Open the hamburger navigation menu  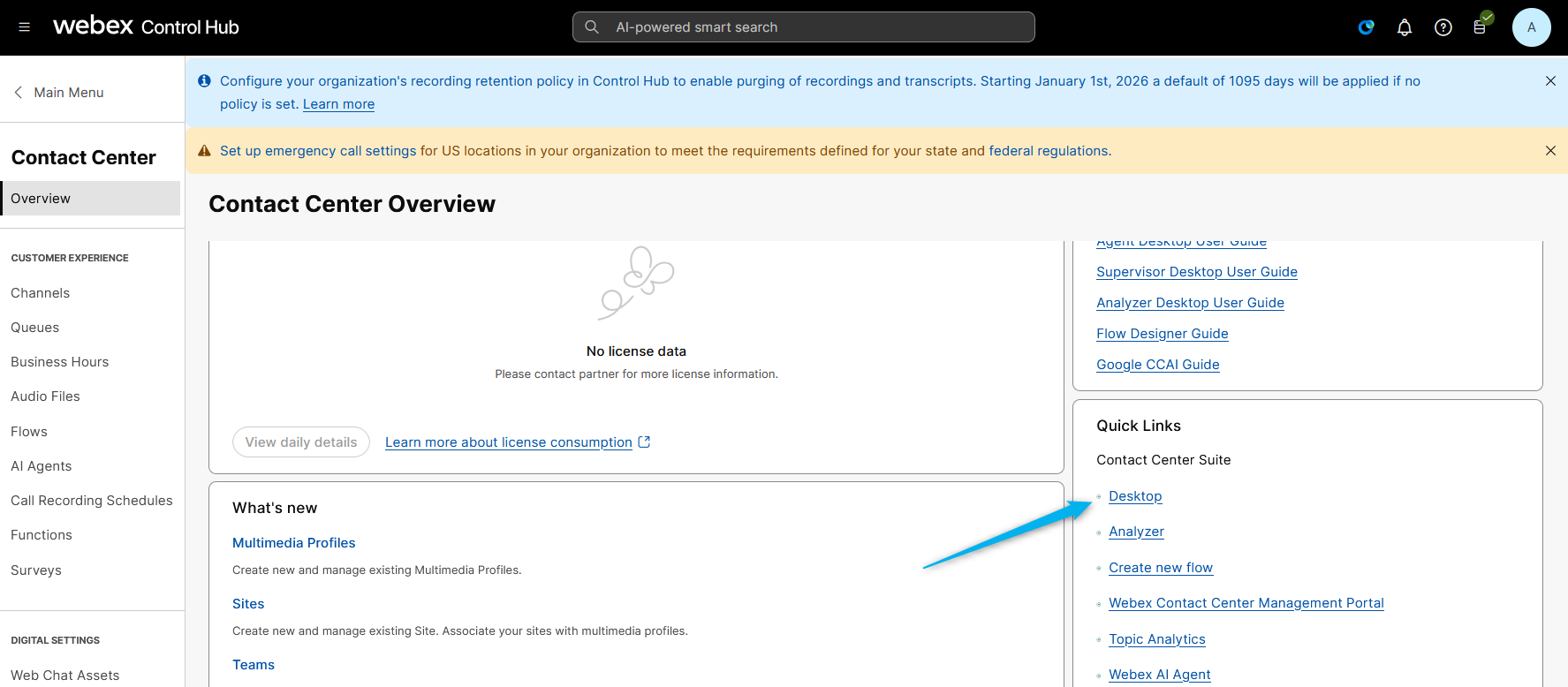(x=24, y=27)
